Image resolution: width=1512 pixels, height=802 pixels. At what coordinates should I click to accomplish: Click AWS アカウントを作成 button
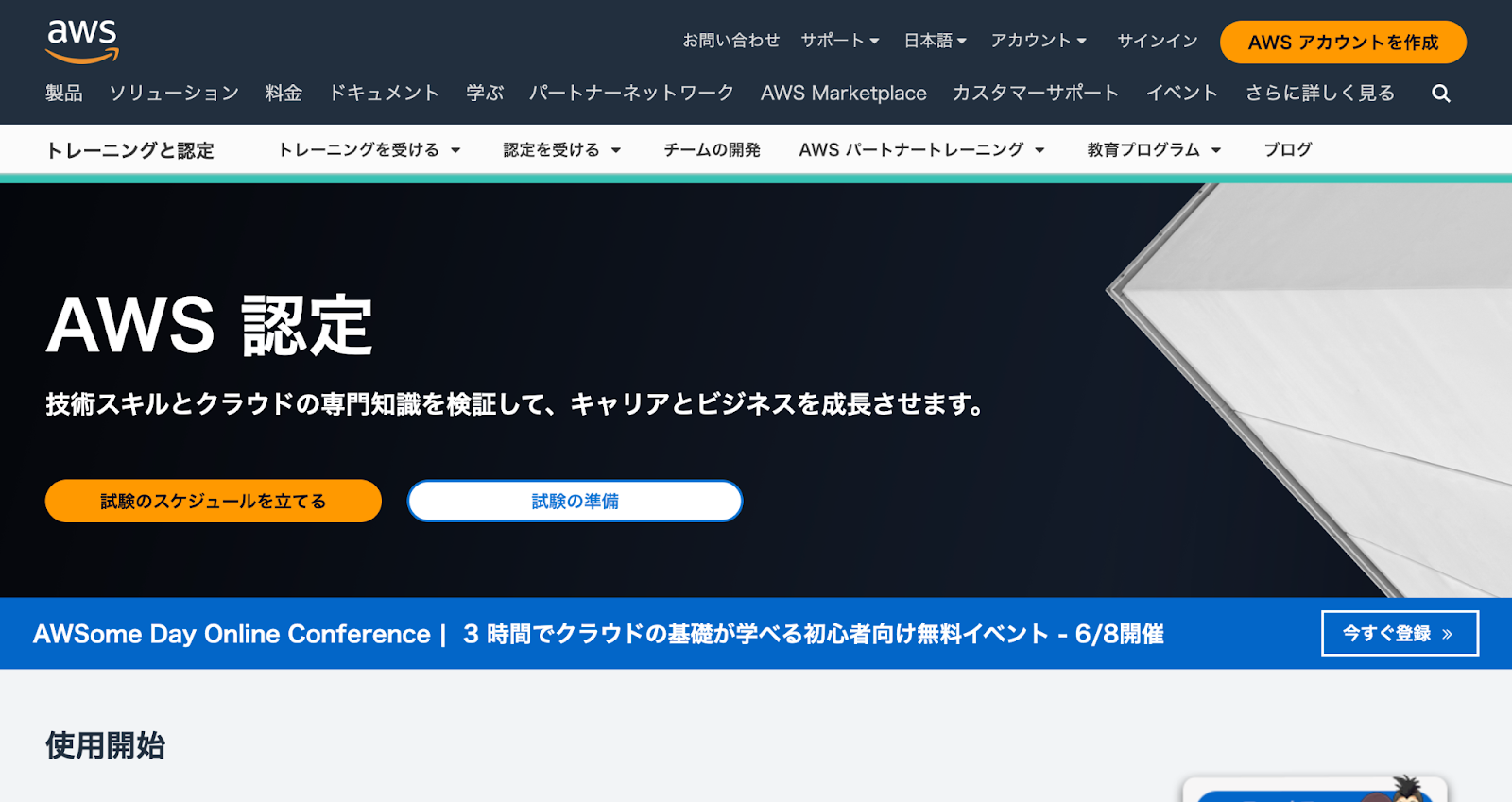1343,43
